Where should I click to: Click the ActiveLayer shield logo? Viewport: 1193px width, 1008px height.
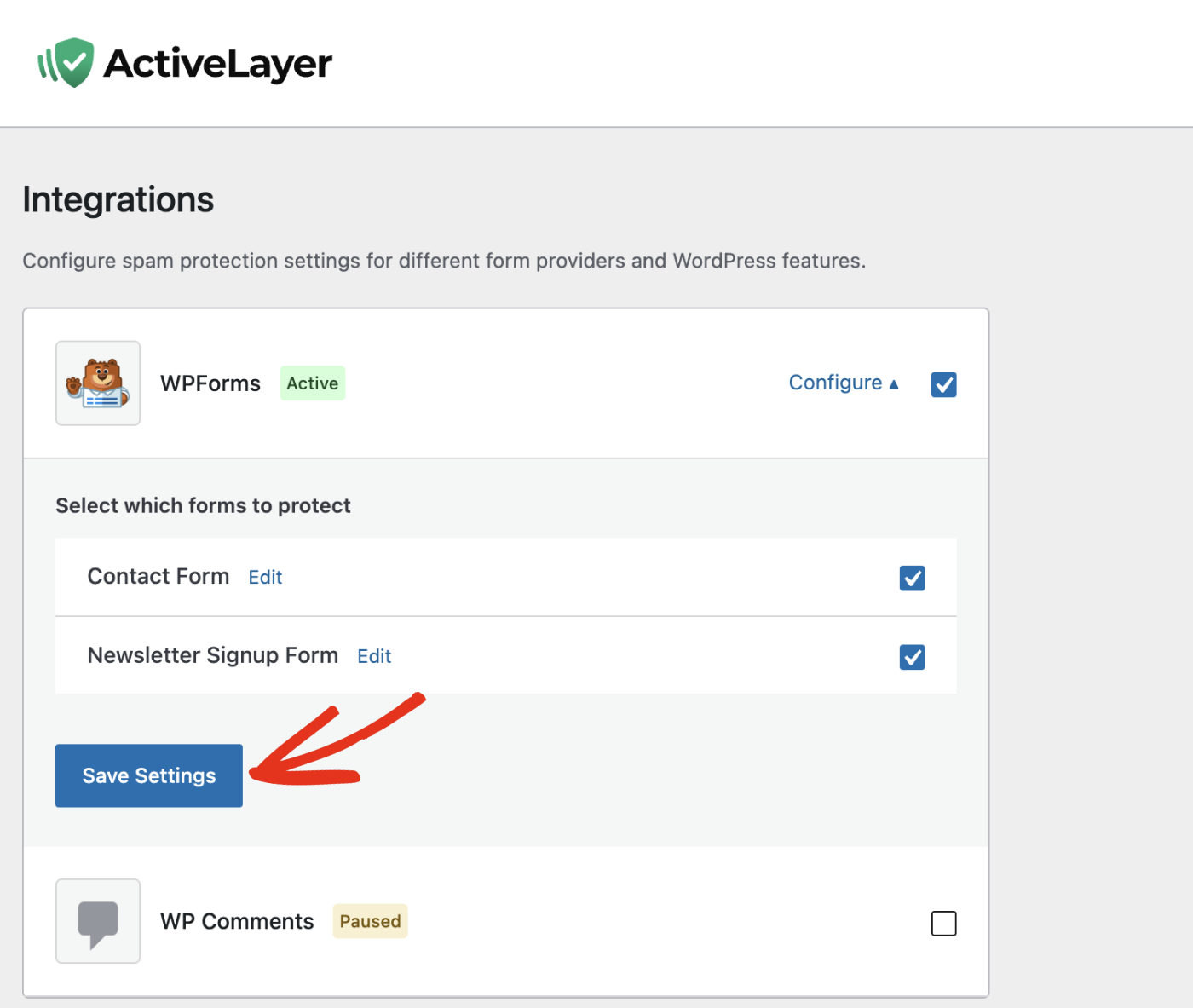point(66,62)
